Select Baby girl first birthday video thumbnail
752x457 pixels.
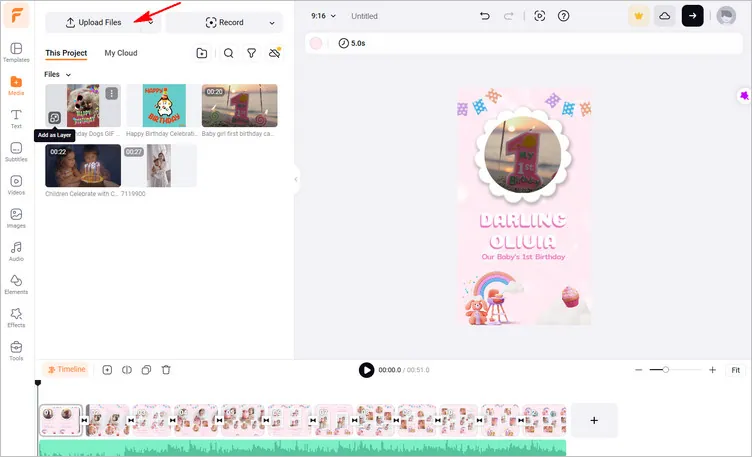(239, 105)
